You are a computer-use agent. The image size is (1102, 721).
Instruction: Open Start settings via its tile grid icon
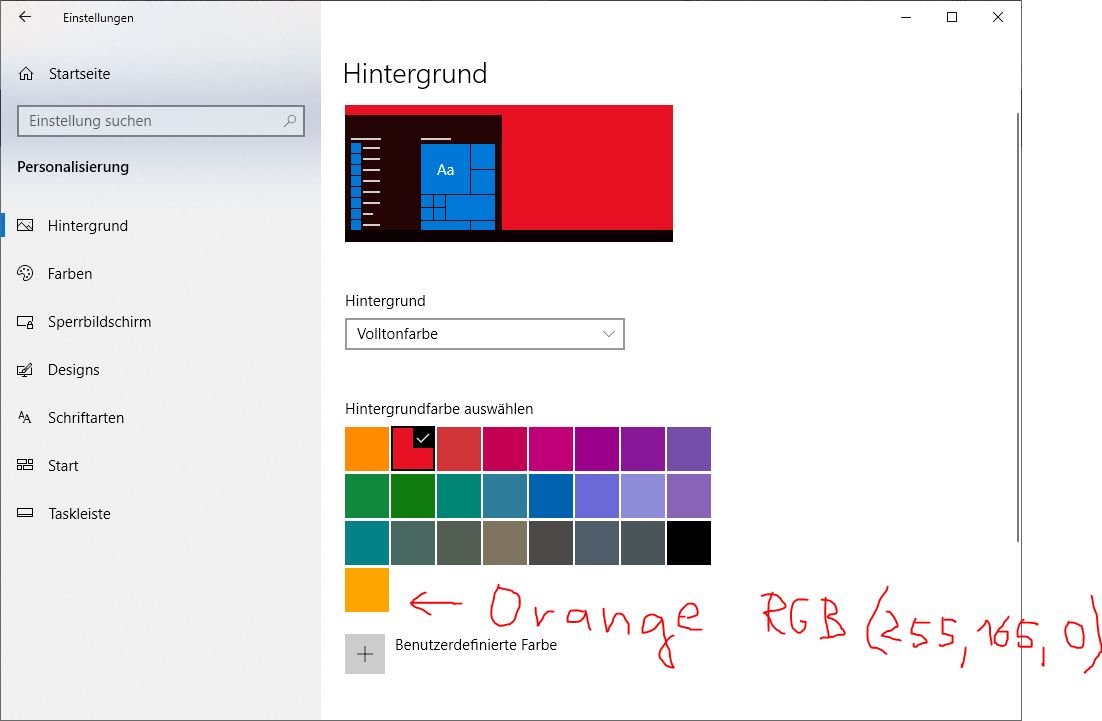25,465
